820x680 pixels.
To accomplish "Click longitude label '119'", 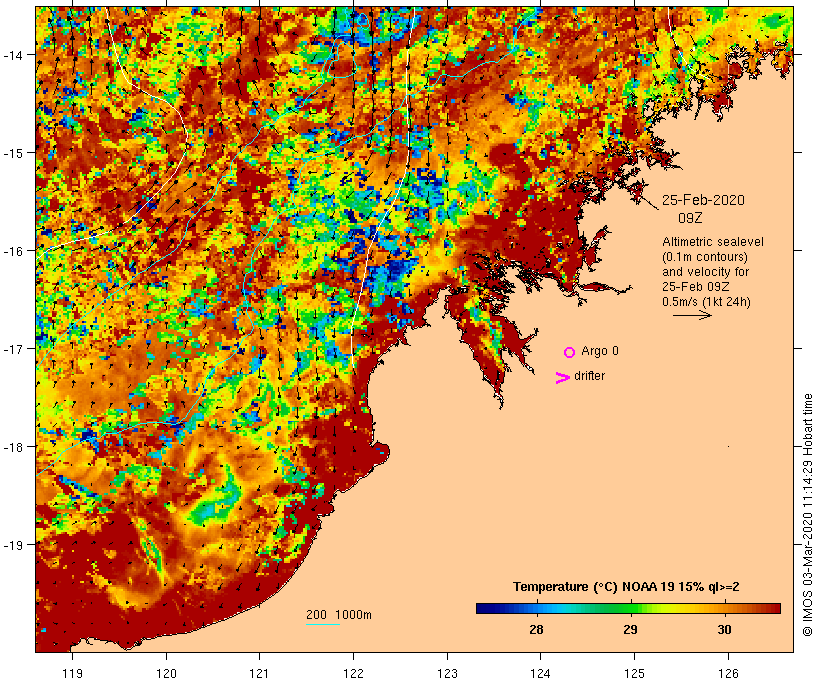I will tap(73, 673).
